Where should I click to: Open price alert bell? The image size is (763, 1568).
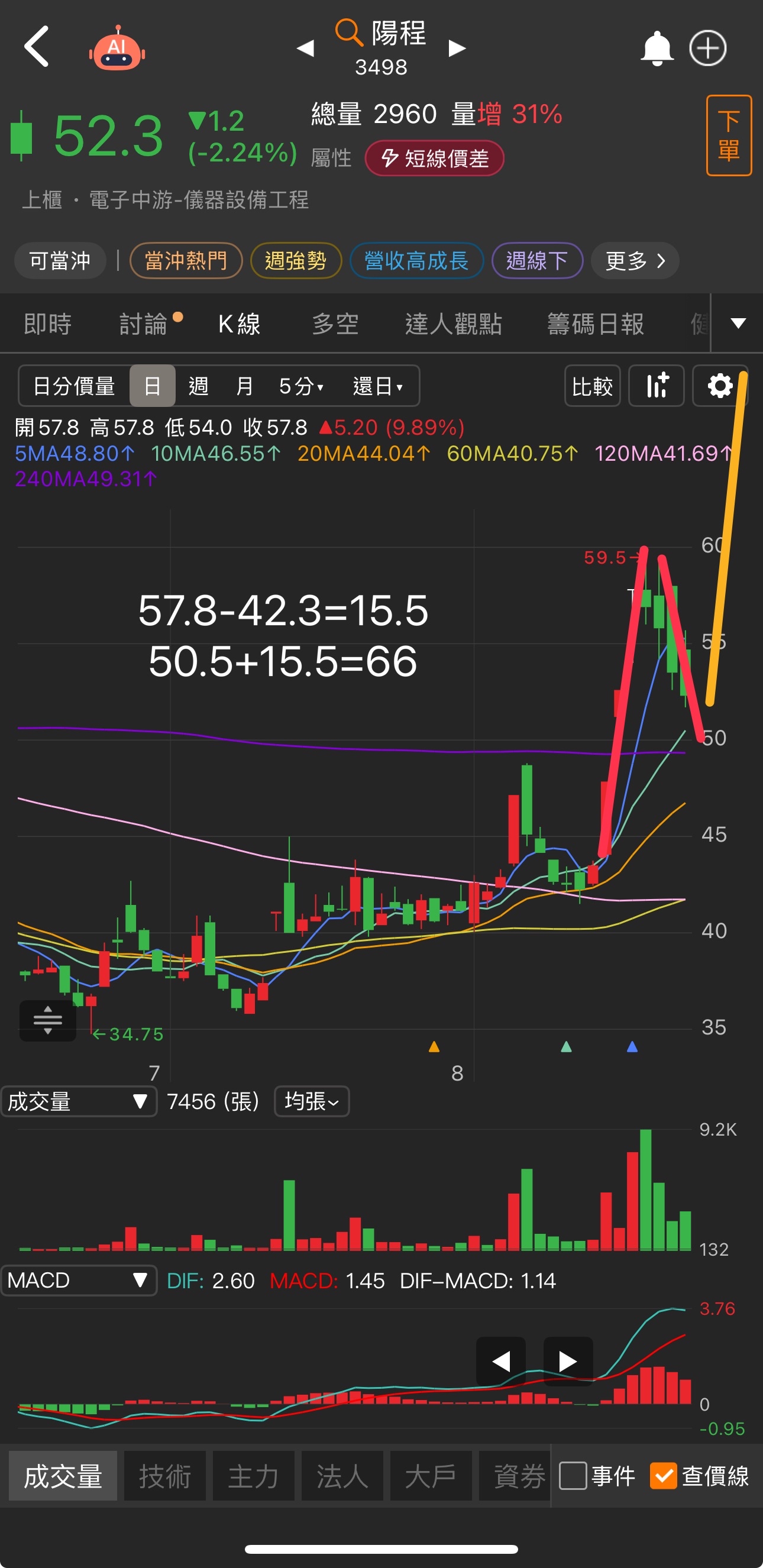tap(657, 48)
